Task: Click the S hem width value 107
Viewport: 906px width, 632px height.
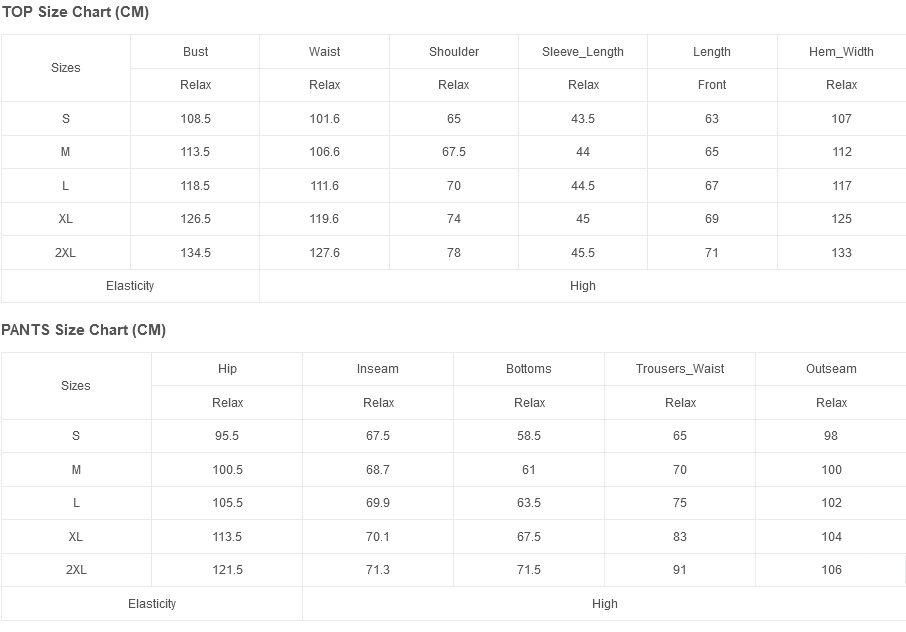Action: pyautogui.click(x=841, y=119)
